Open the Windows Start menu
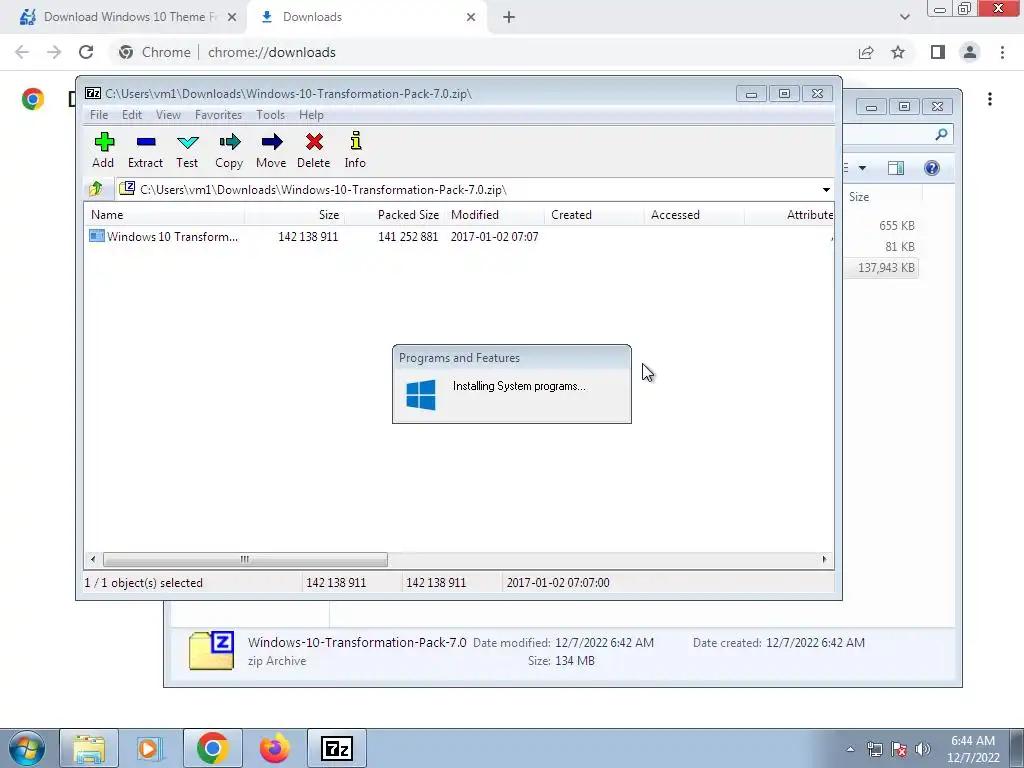This screenshot has width=1024, height=768. pyautogui.click(x=26, y=748)
